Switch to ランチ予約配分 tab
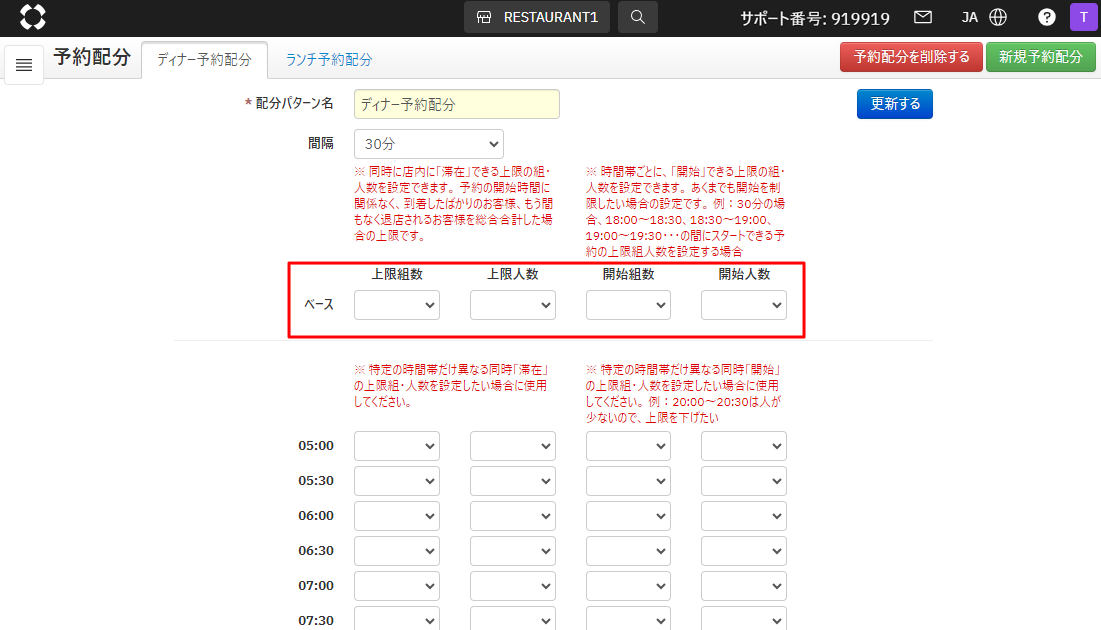Screen dimensions: 1101x630 (x=329, y=60)
